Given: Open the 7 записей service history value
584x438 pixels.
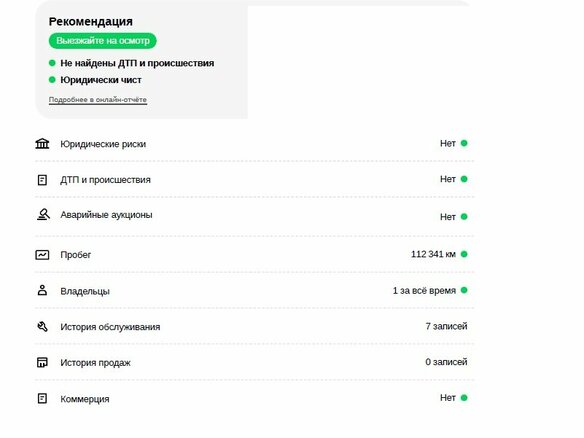Looking at the screenshot, I should (446, 326).
